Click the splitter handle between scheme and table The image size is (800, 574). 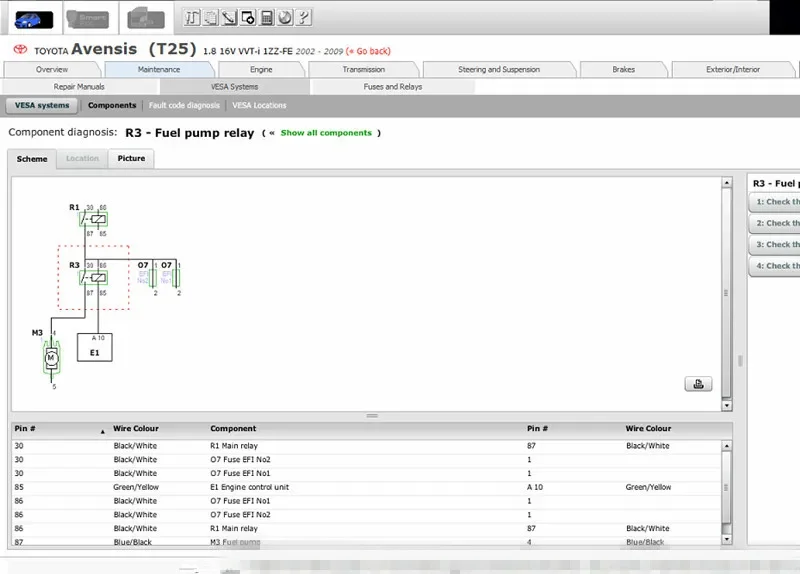coord(372,416)
